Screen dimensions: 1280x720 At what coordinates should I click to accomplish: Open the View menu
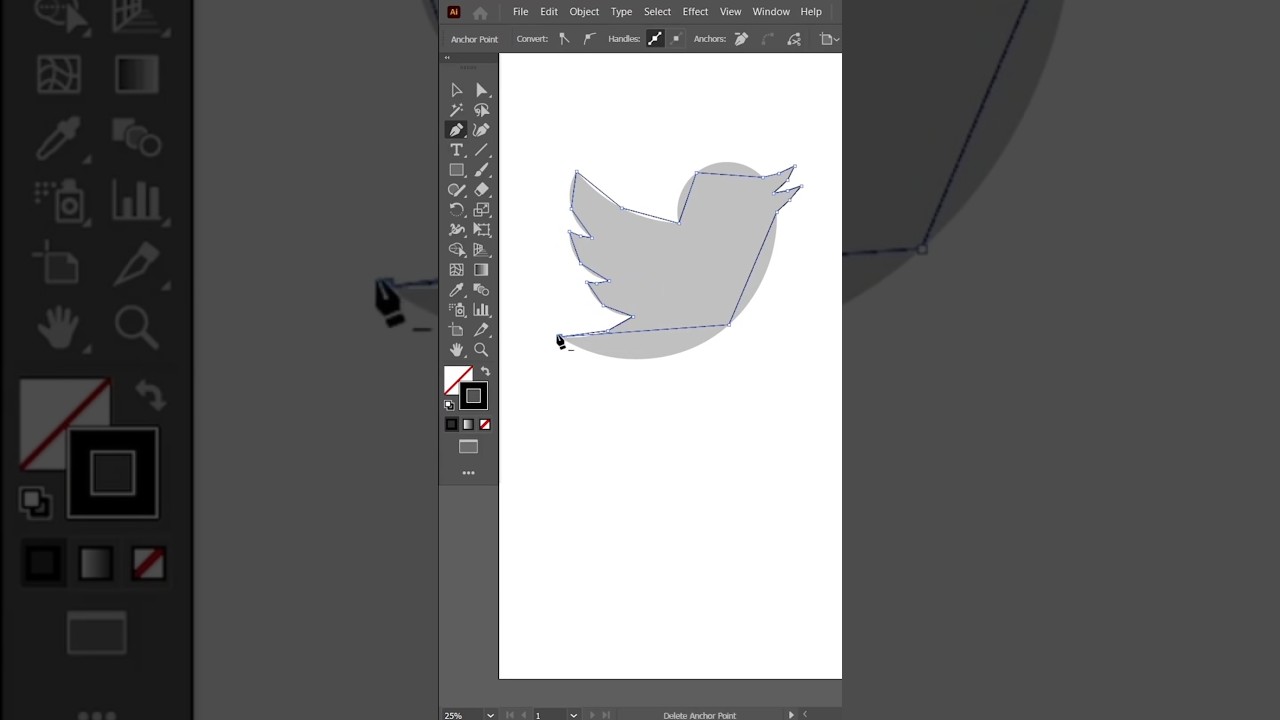tap(730, 12)
